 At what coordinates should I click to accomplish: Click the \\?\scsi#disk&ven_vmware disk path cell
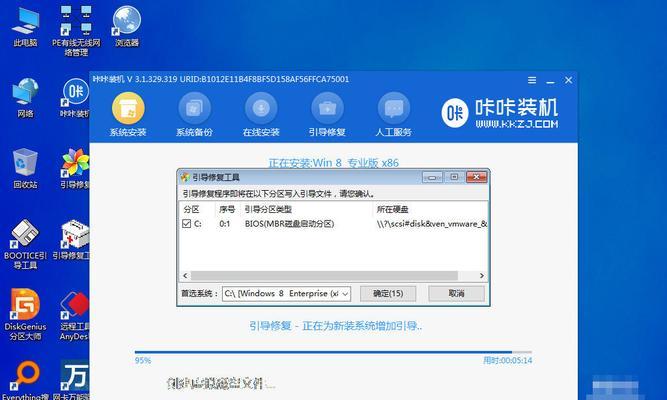pyautogui.click(x=432, y=224)
